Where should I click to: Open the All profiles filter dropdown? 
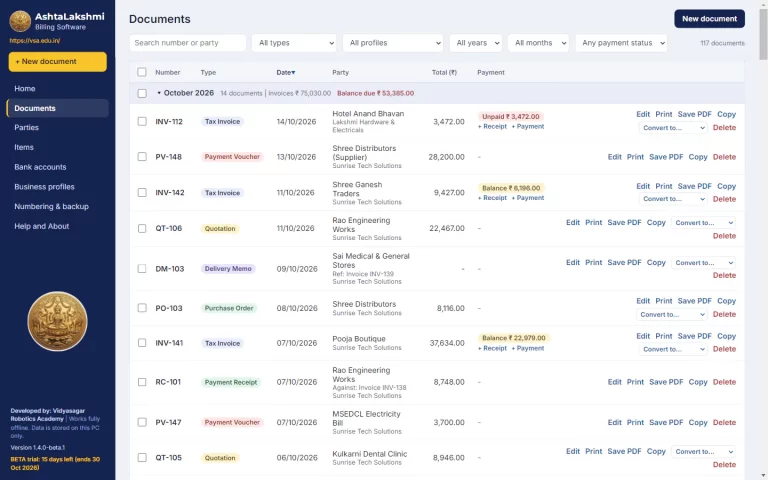click(x=393, y=43)
